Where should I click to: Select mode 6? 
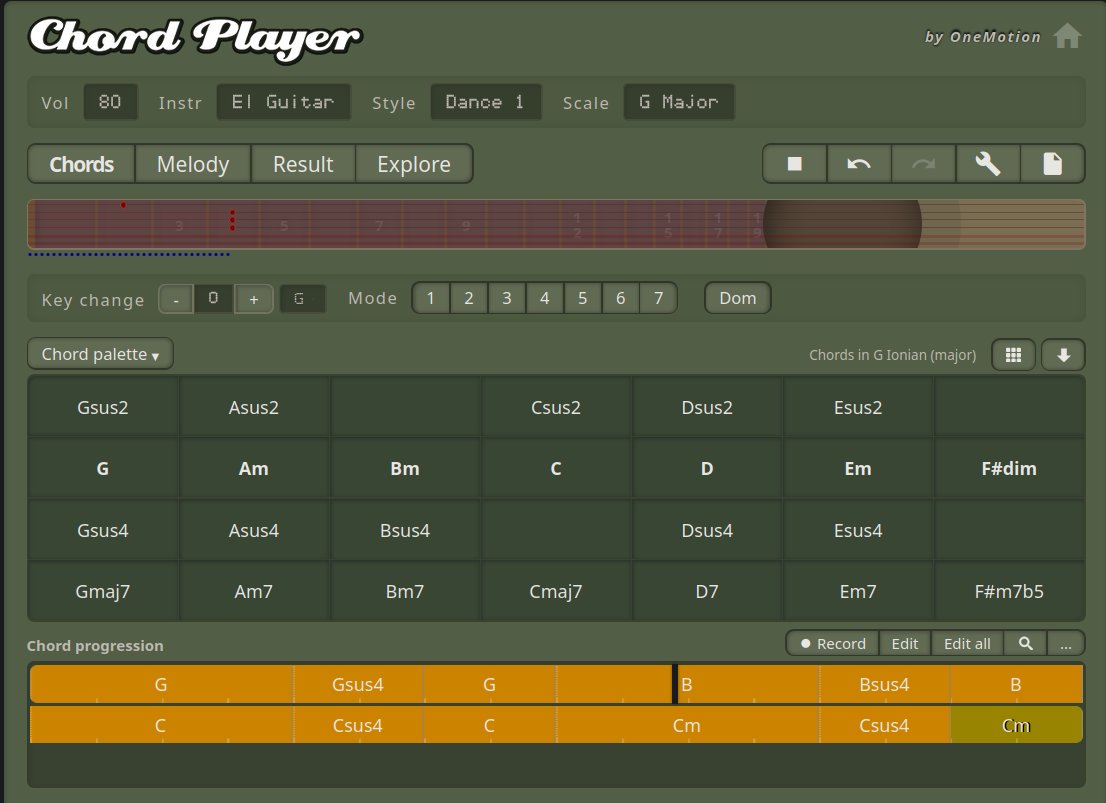coord(621,298)
